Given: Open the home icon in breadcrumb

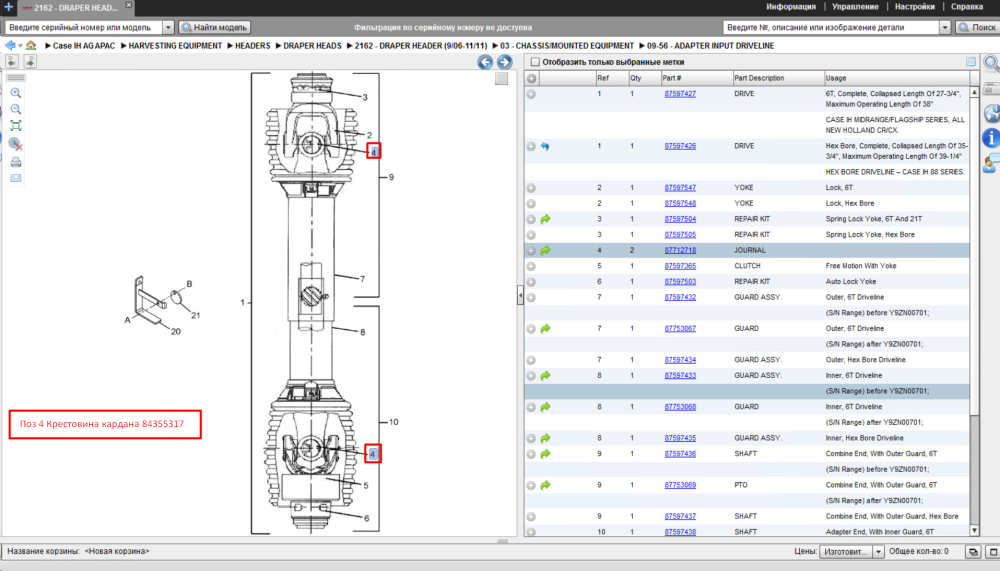Looking at the screenshot, I should pos(31,45).
